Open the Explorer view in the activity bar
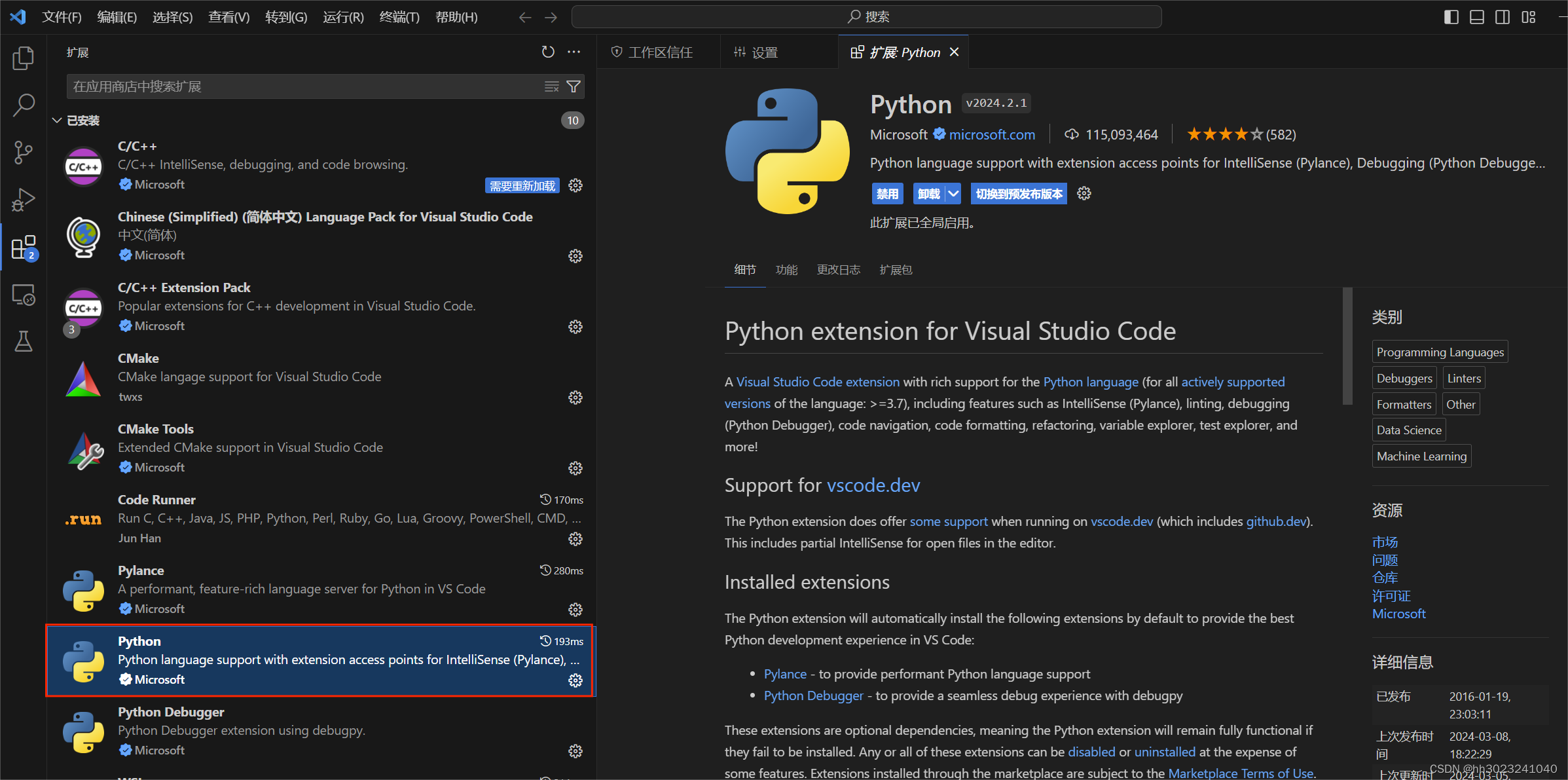1568x780 pixels. [23, 58]
